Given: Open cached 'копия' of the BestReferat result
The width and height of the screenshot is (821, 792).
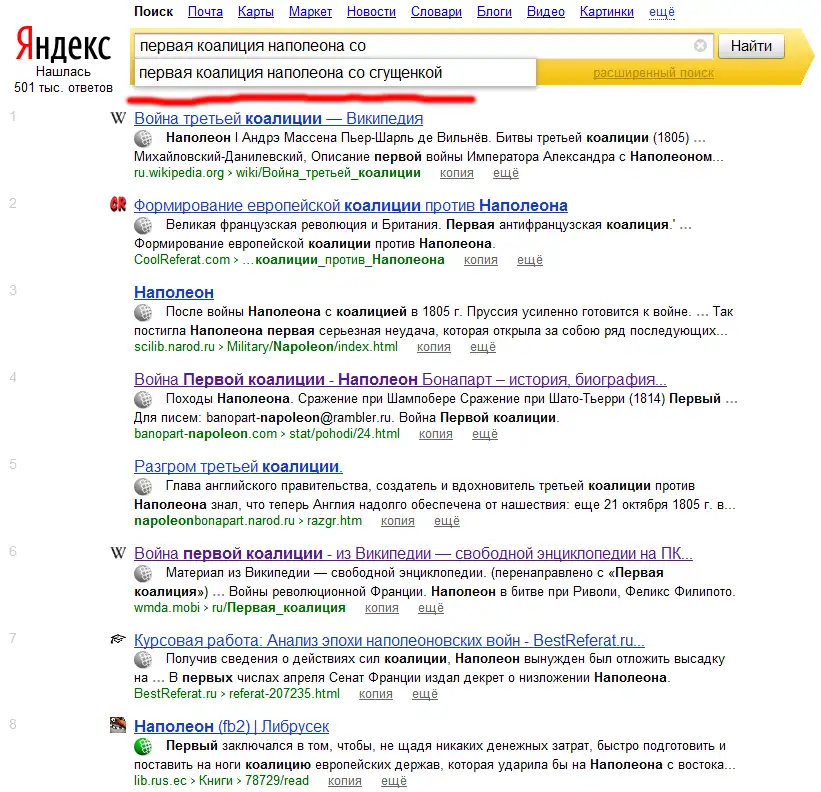Looking at the screenshot, I should (x=375, y=693).
